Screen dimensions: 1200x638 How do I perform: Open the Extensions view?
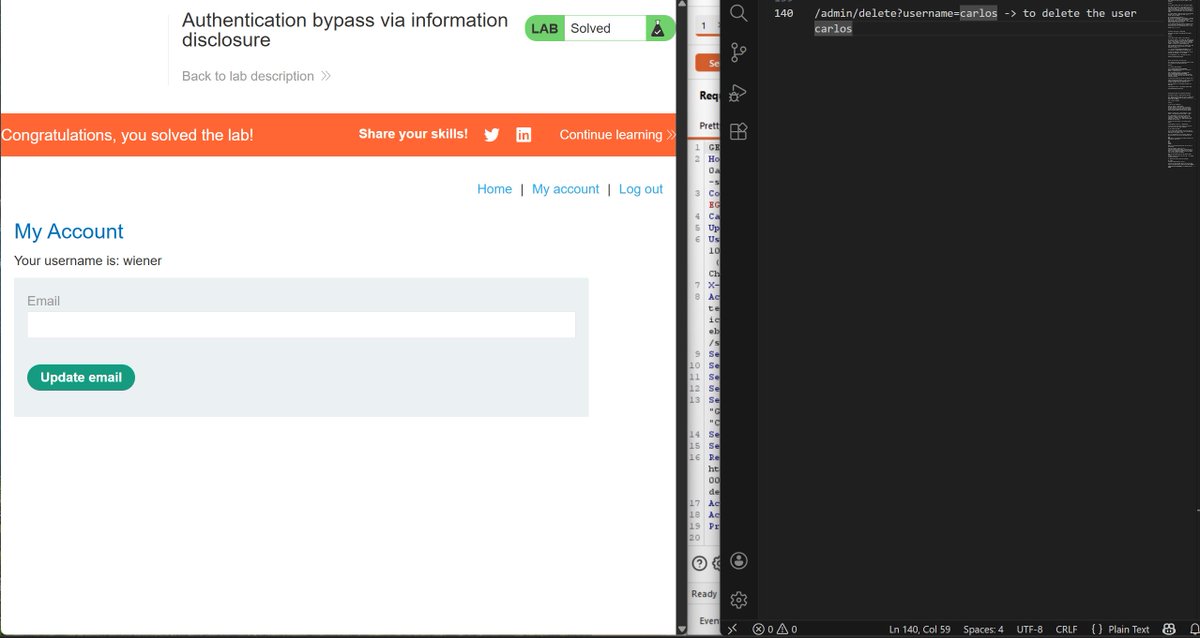click(x=738, y=131)
